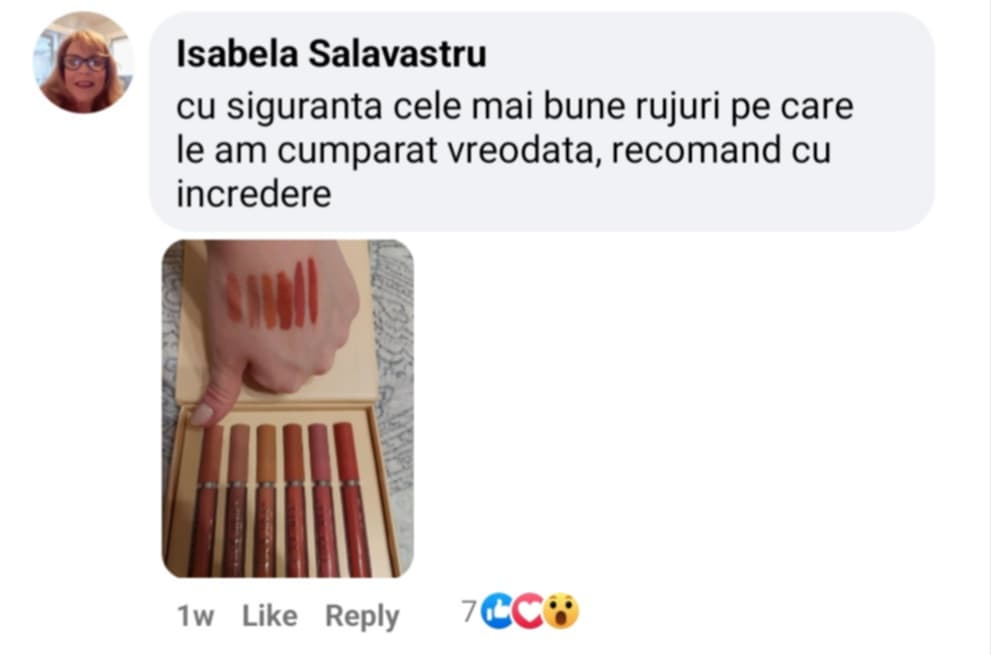Click the yellow wow emoji reaction
991x655 pixels.
pos(561,611)
